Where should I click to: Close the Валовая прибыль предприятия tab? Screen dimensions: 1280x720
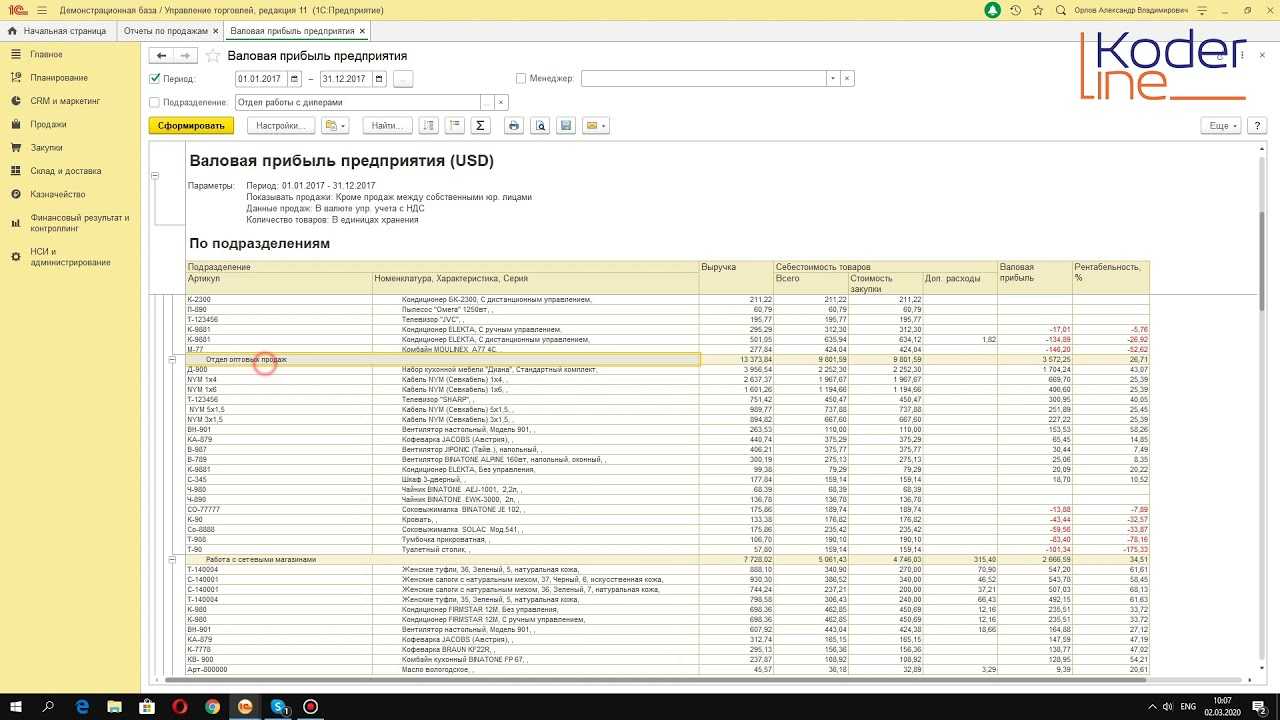[x=363, y=31]
